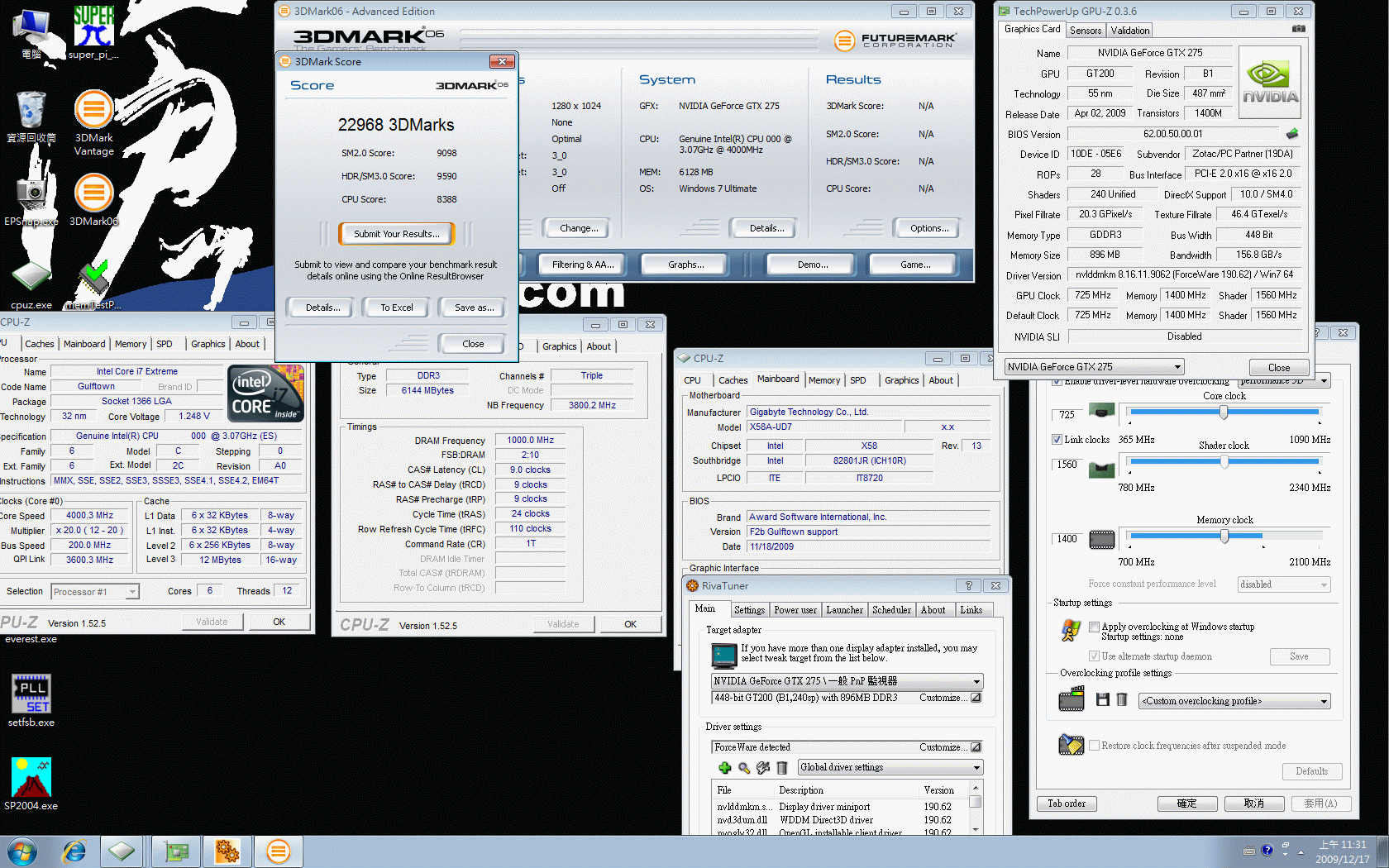Click the trash icon in RivaTuner driver settings
The width and height of the screenshot is (1389, 868).
(x=782, y=768)
